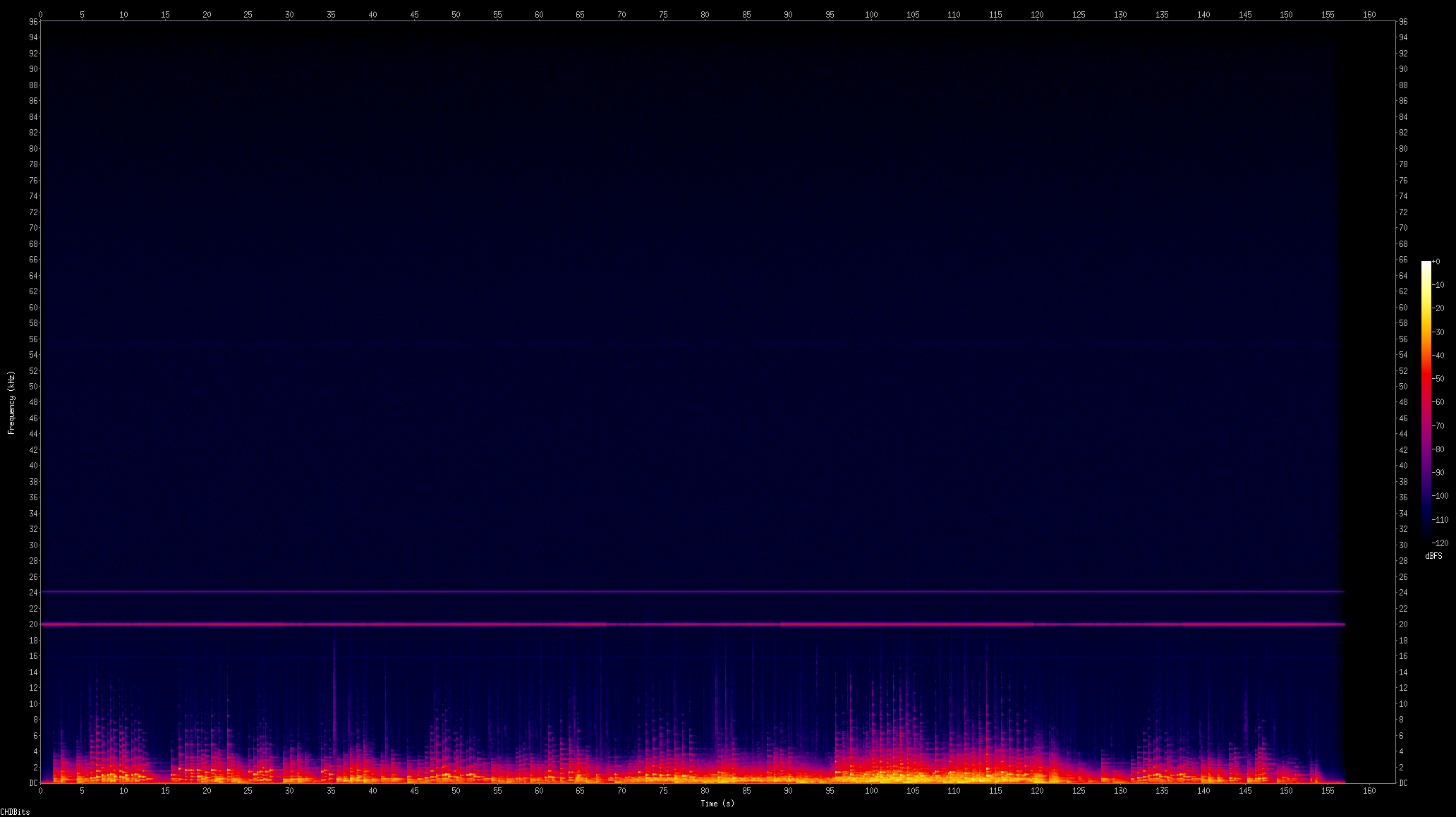
Task: Click the 160 second tick on bottom axis
Action: pyautogui.click(x=1369, y=791)
